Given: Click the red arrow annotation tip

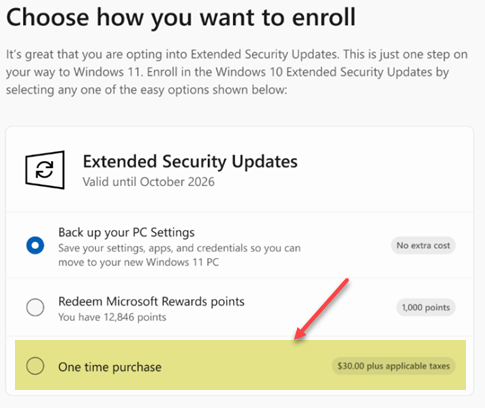Looking at the screenshot, I should coord(297,338).
